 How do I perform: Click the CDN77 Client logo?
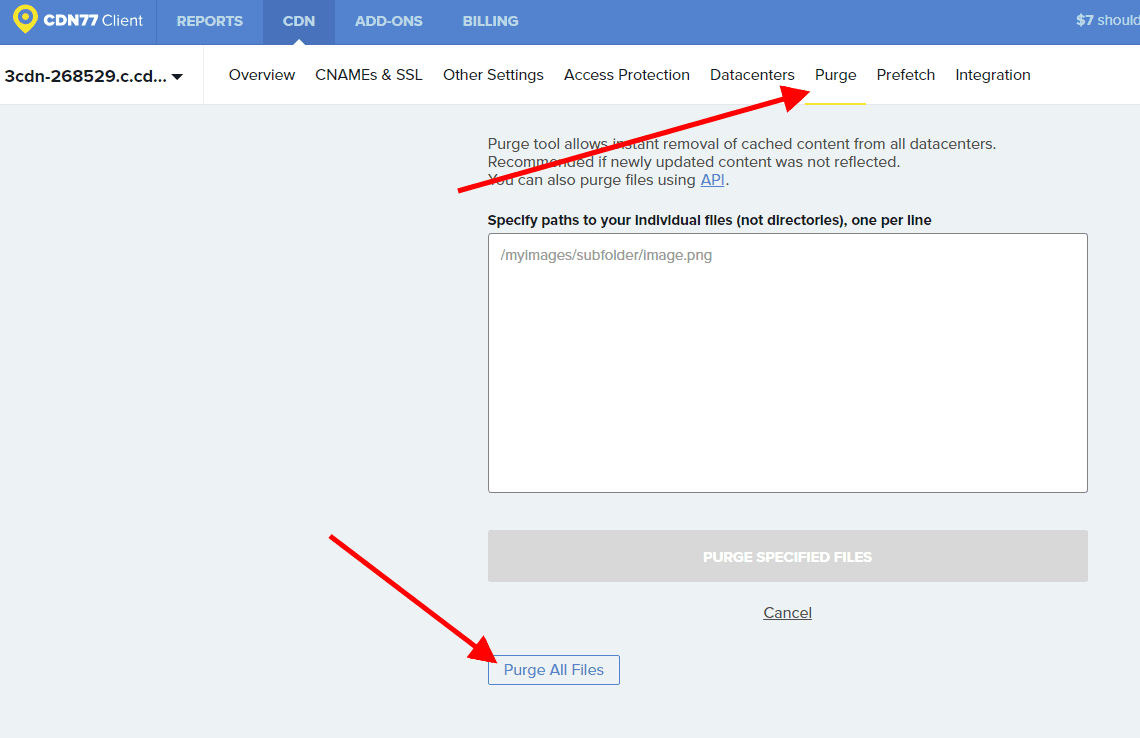(78, 21)
